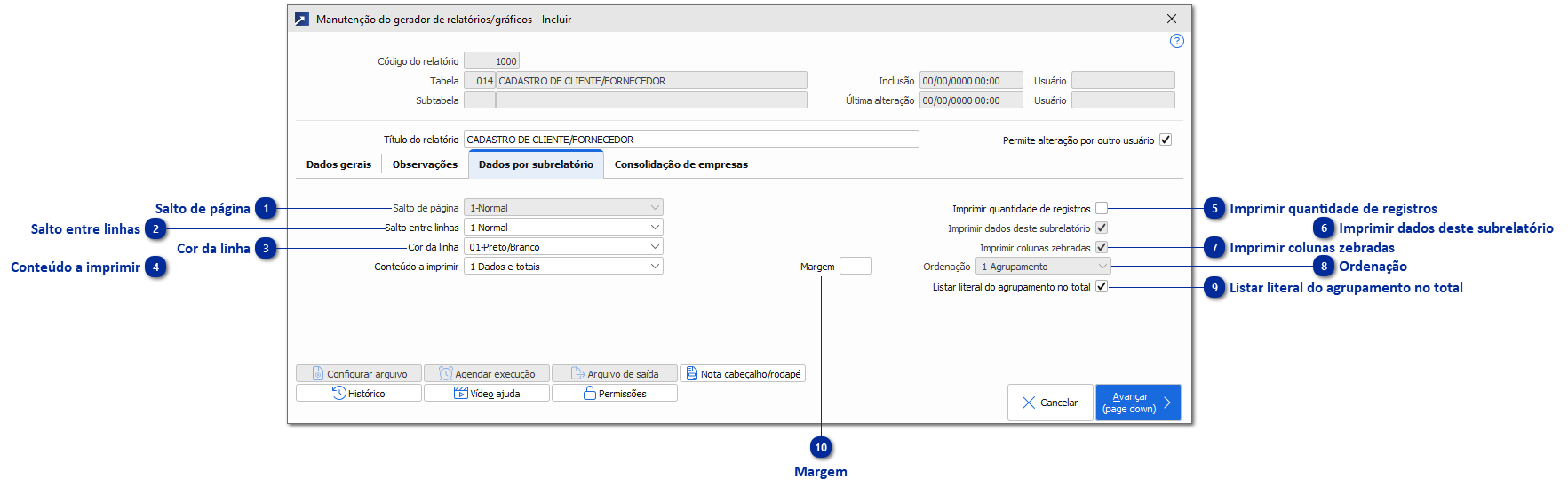Click the Usuário field beside Última alteração

click(1123, 100)
